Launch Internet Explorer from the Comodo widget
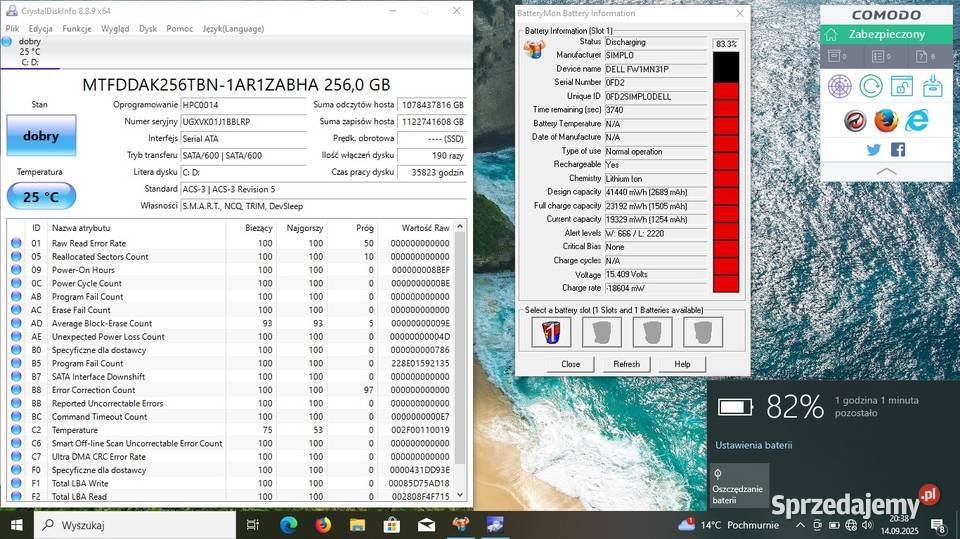This screenshot has height=539, width=960. tap(916, 121)
